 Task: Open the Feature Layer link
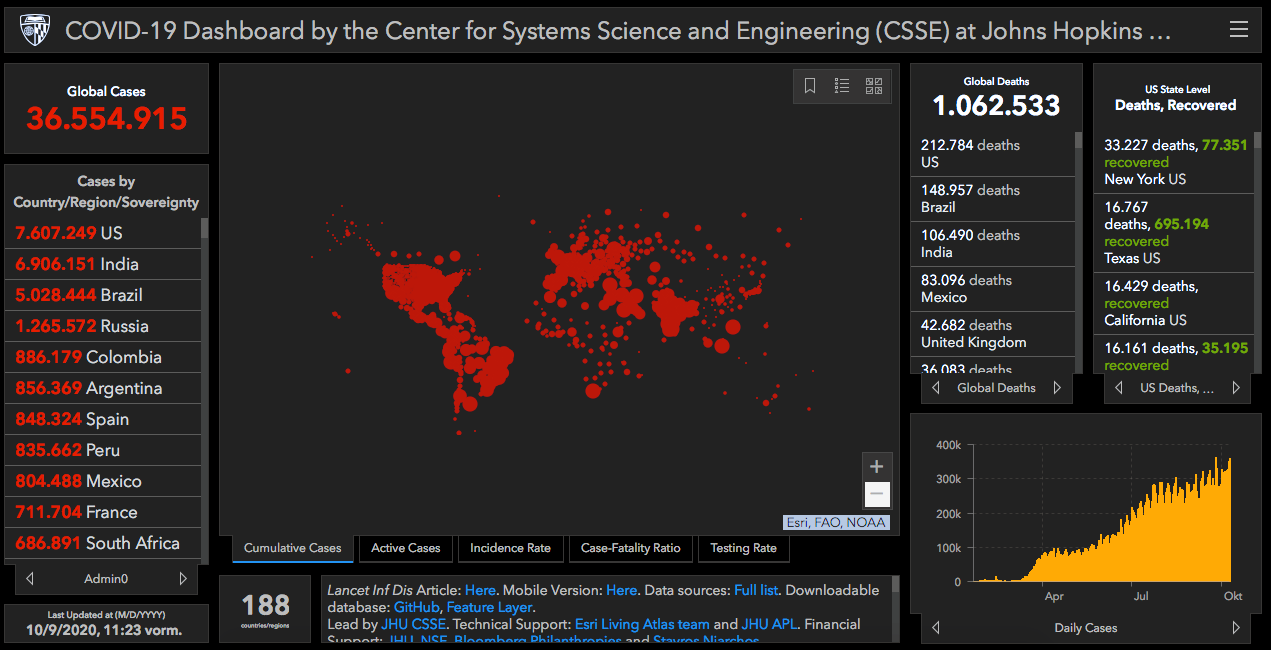tap(490, 607)
